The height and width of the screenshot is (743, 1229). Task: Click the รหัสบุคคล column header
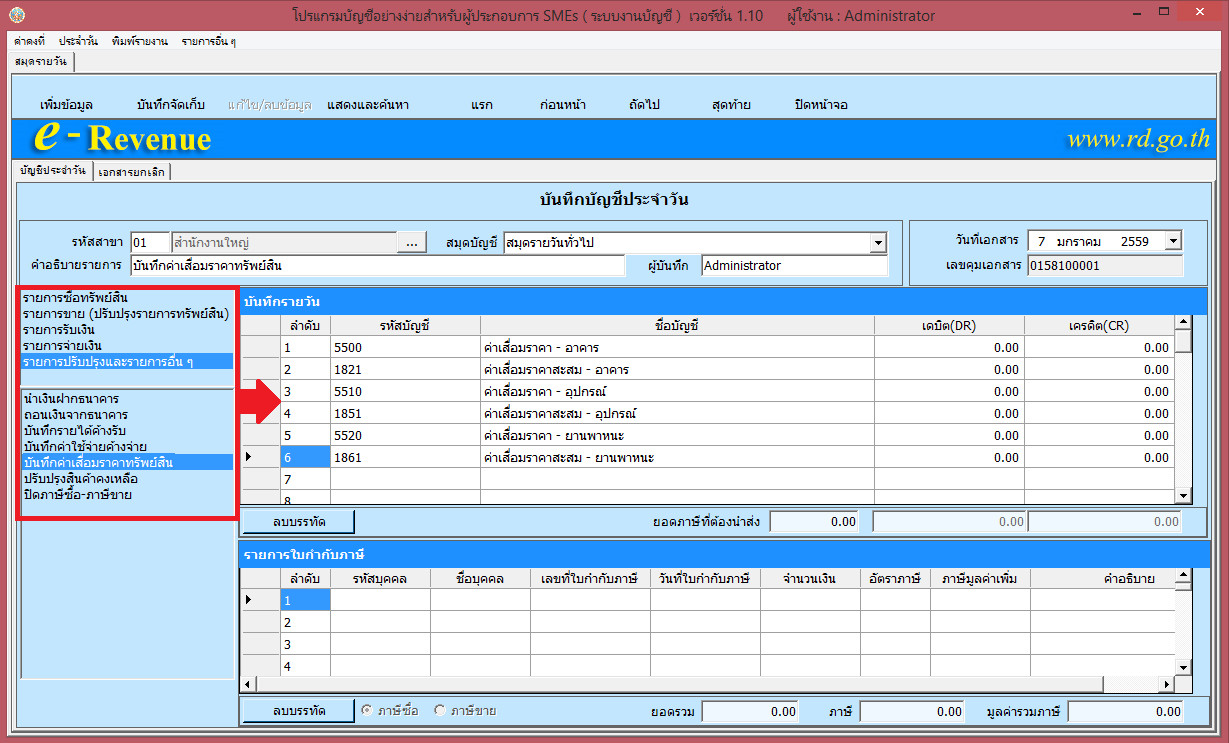click(x=380, y=578)
